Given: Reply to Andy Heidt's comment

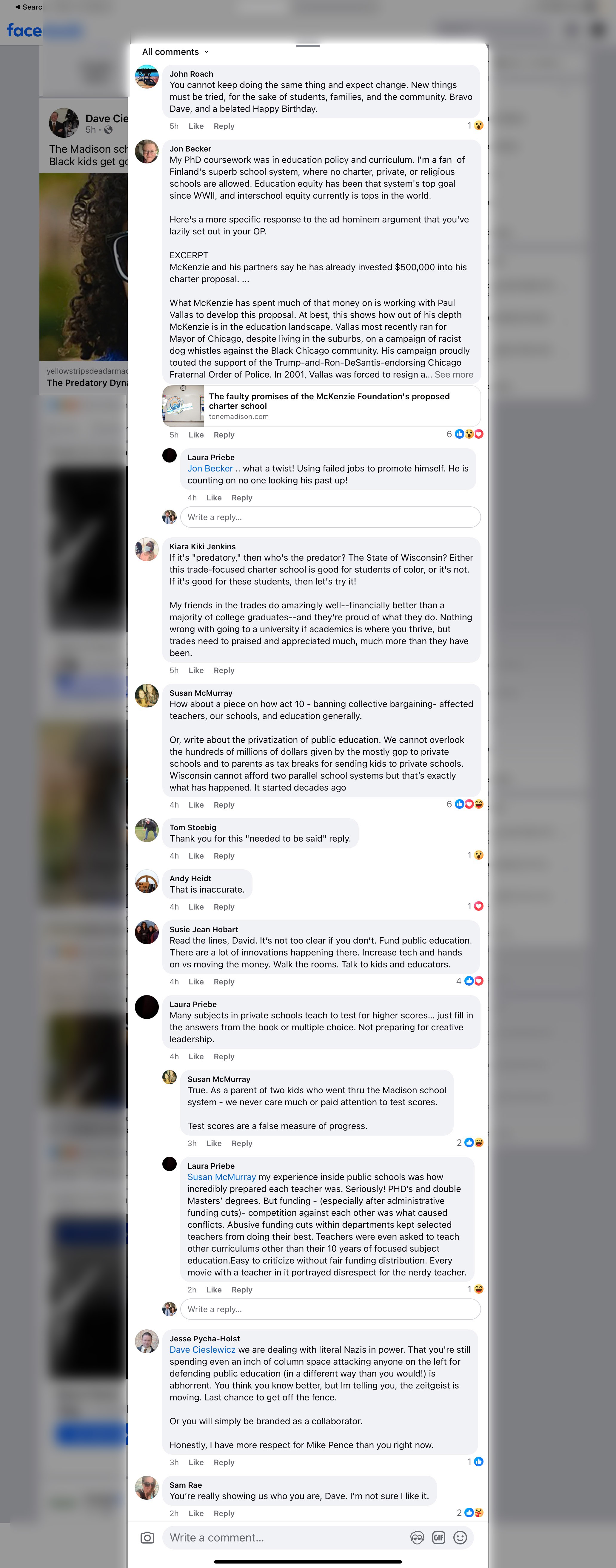Looking at the screenshot, I should click(x=224, y=907).
